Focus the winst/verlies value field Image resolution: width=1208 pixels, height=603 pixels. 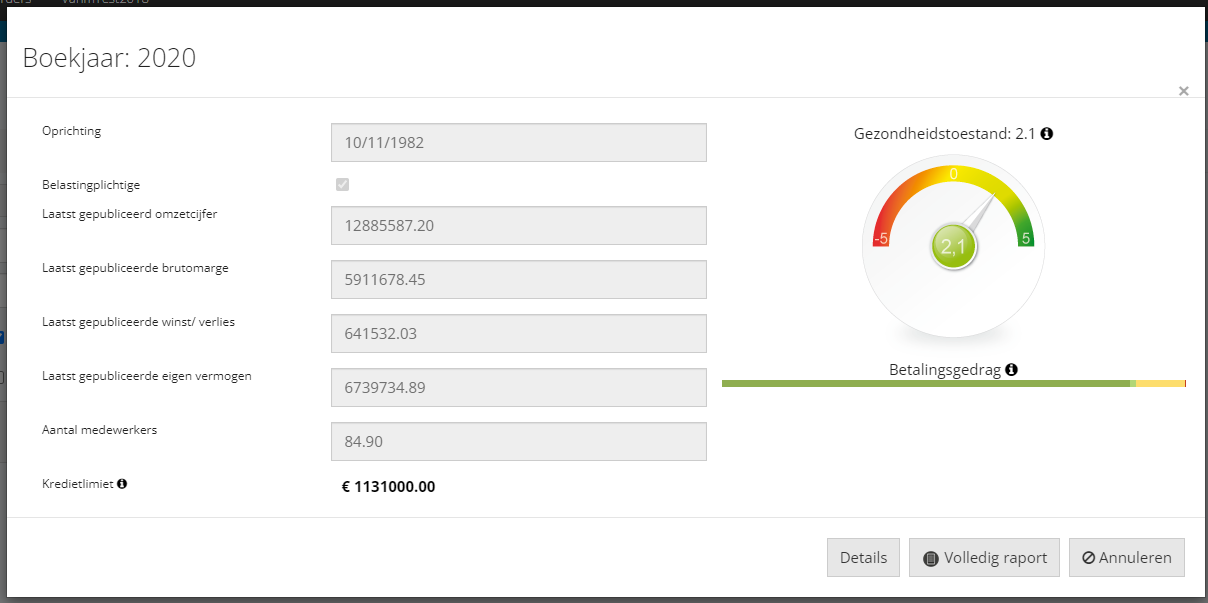coord(519,334)
